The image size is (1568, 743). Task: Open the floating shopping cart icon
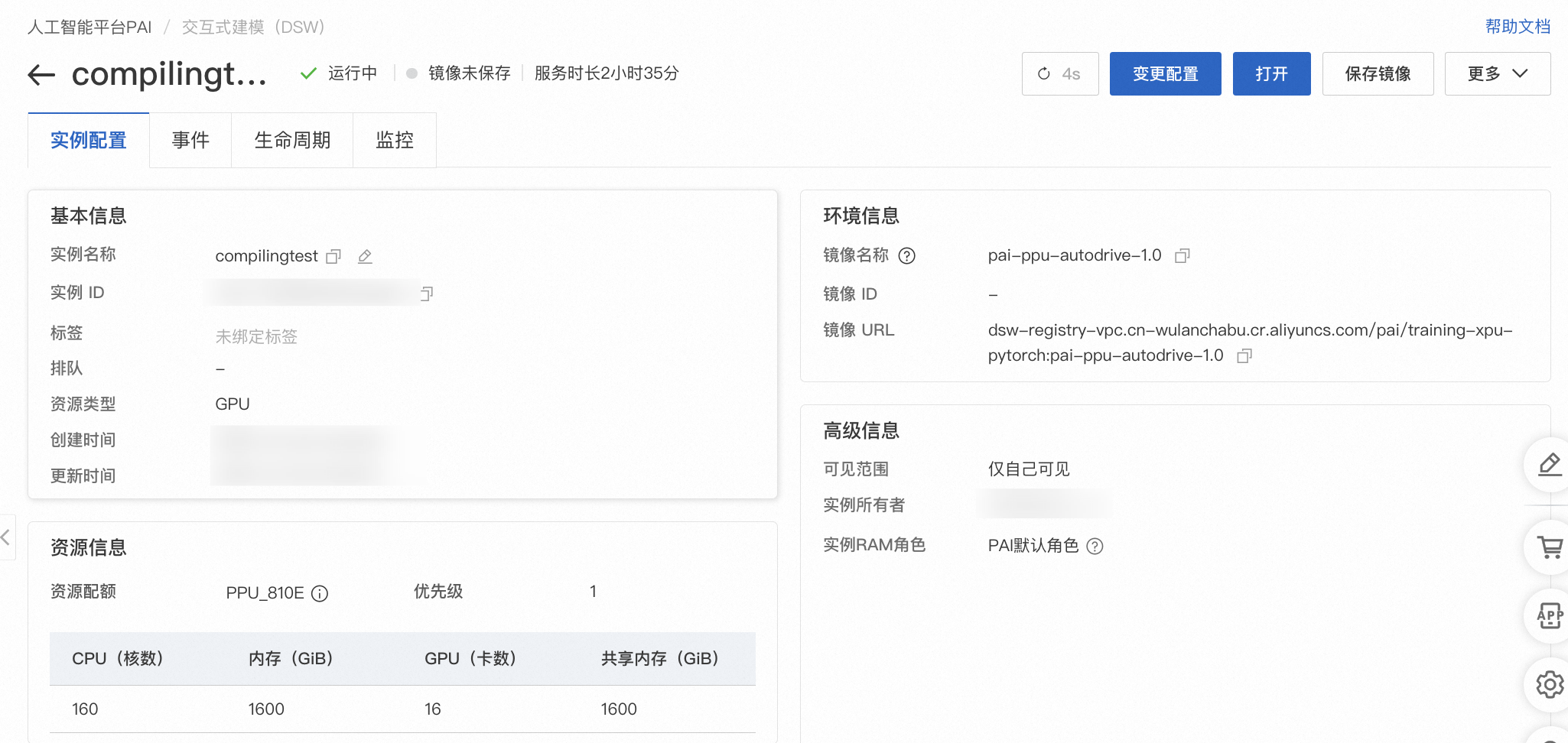pos(1549,547)
